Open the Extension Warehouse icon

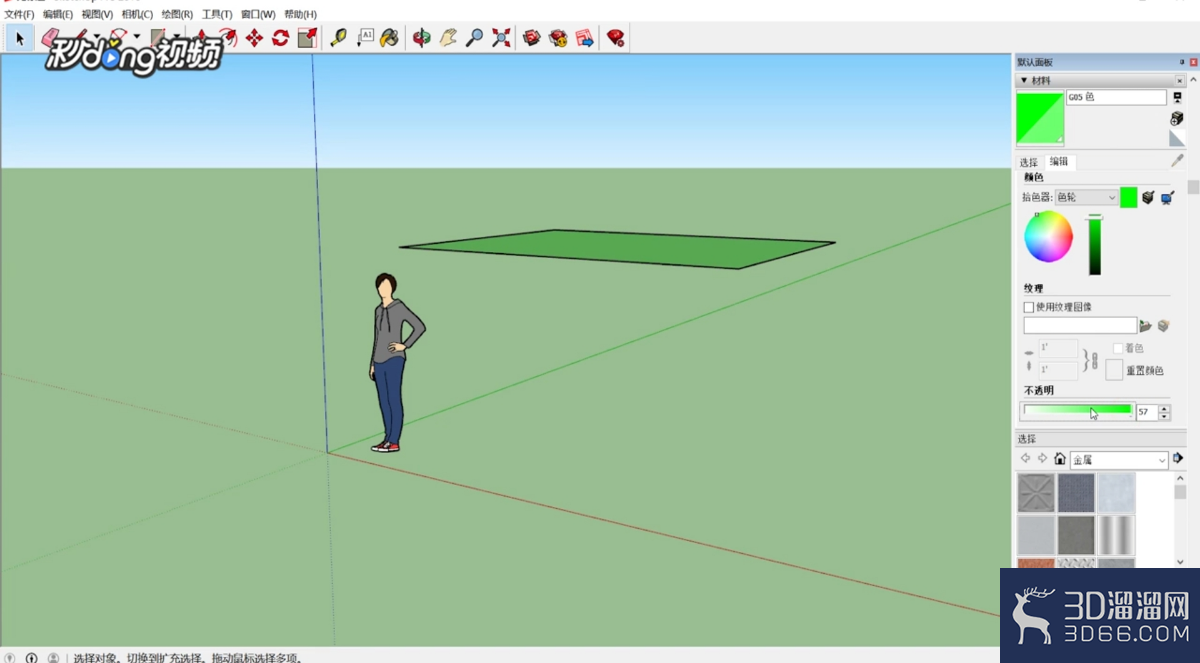pyautogui.click(x=558, y=38)
